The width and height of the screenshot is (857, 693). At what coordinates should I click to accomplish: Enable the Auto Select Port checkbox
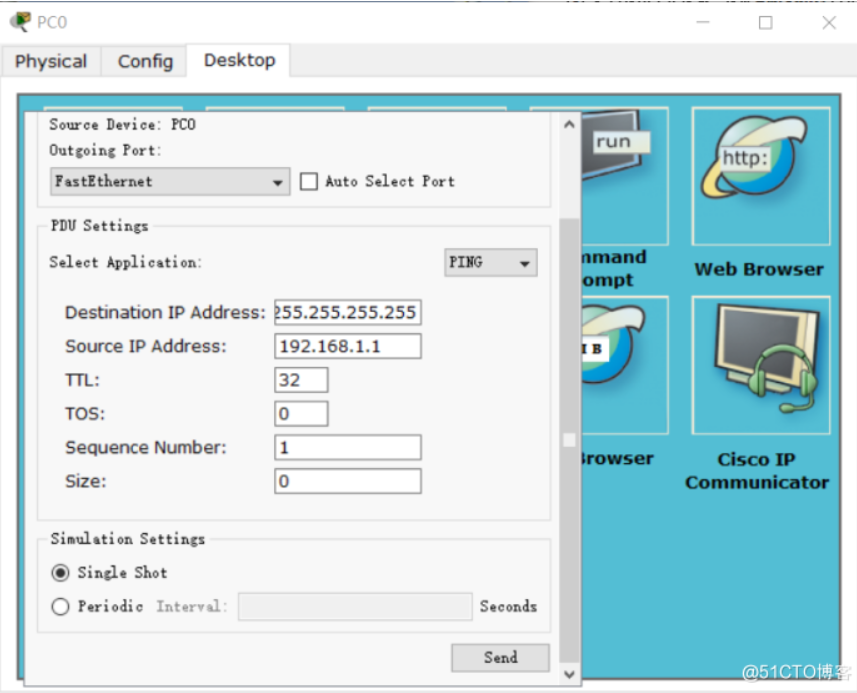[x=309, y=181]
